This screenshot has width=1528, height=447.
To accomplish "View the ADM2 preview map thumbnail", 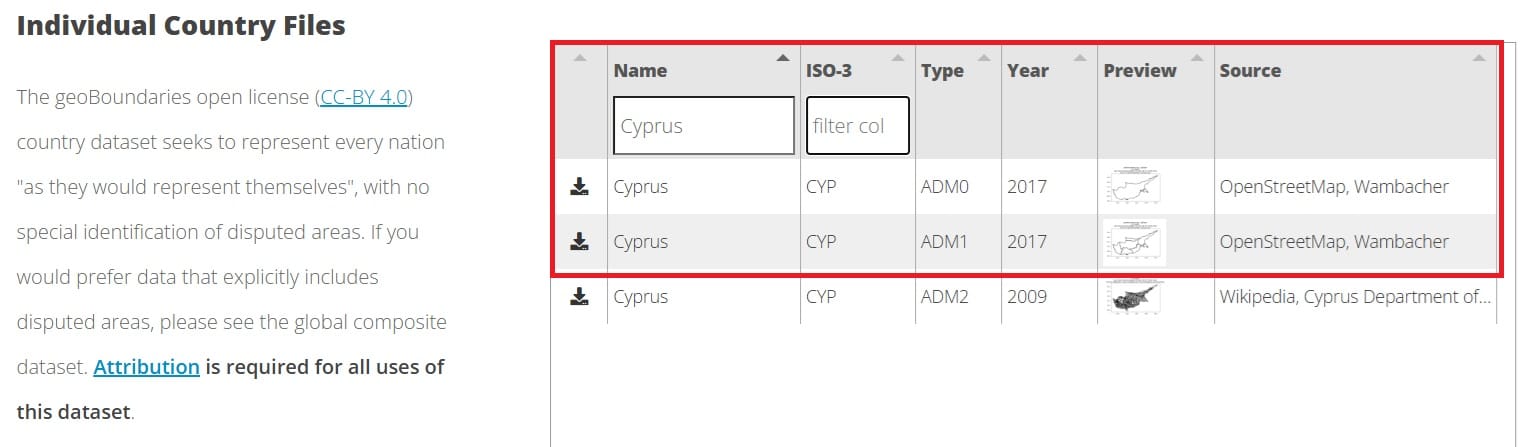I will click(1134, 296).
